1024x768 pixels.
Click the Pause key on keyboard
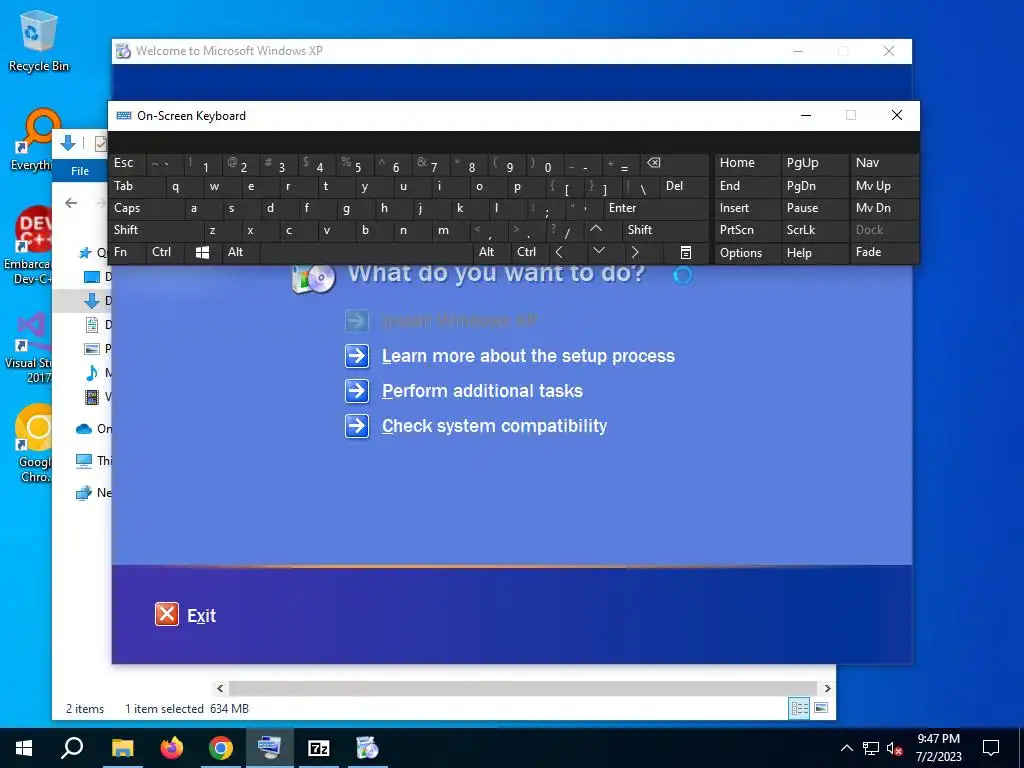click(814, 208)
